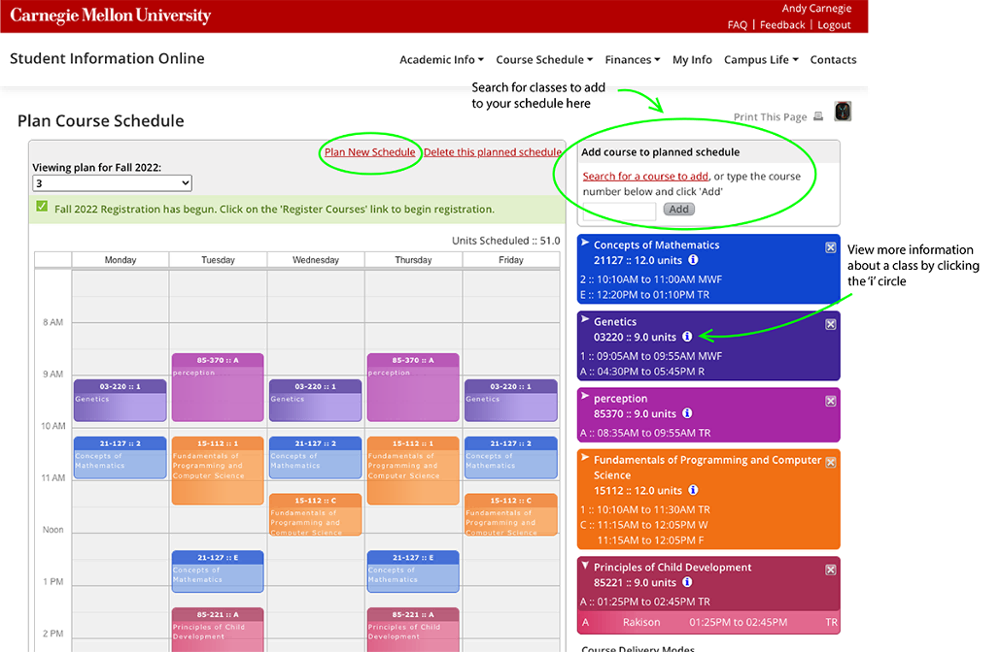Click the info icon next to Genetics units
The image size is (1000, 652).
coord(687,336)
